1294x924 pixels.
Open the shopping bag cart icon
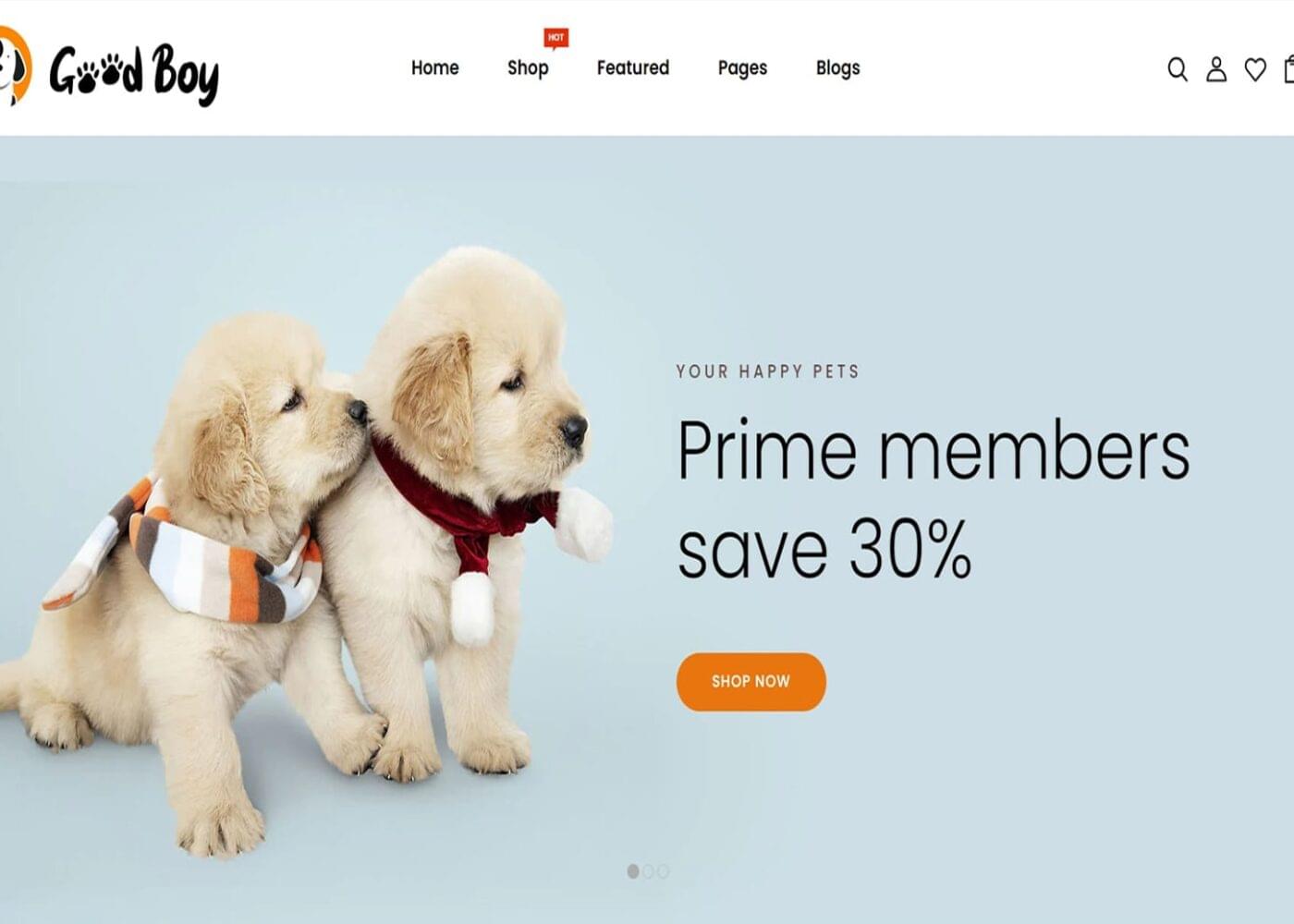click(x=1288, y=69)
